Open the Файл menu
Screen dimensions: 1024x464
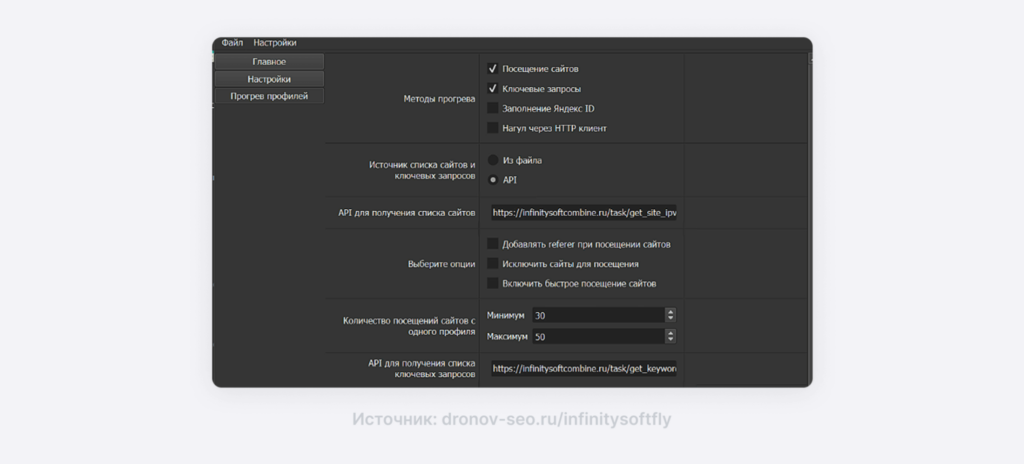click(232, 43)
